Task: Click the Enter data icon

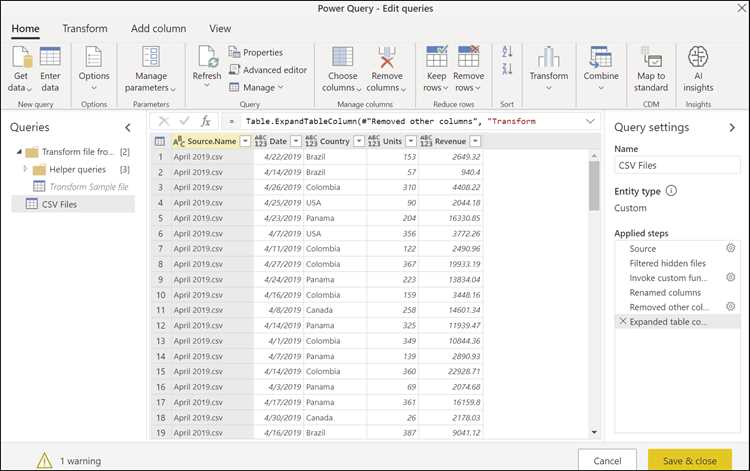Action: pos(50,56)
